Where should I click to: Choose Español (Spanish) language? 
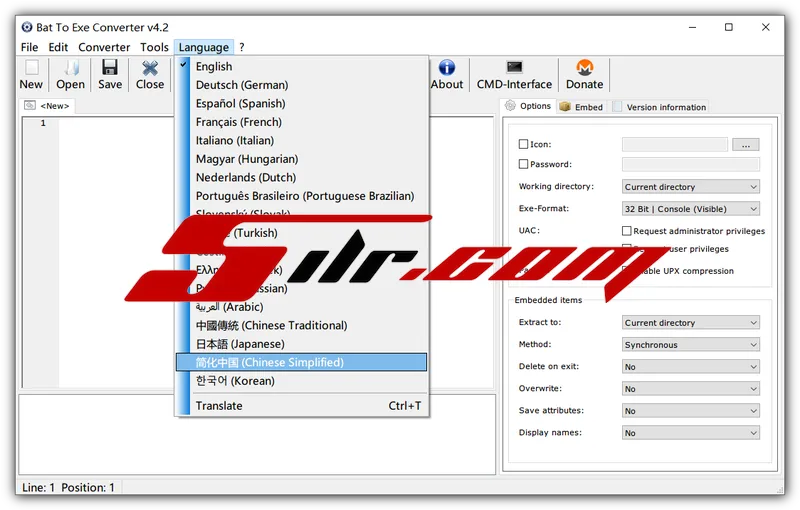(302, 104)
